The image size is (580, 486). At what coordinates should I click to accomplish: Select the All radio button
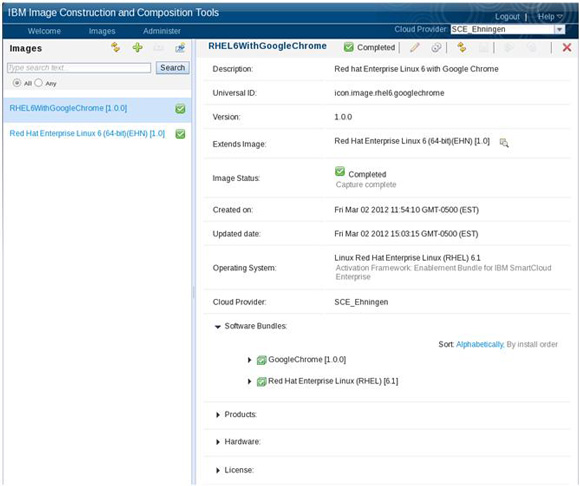[x=17, y=83]
